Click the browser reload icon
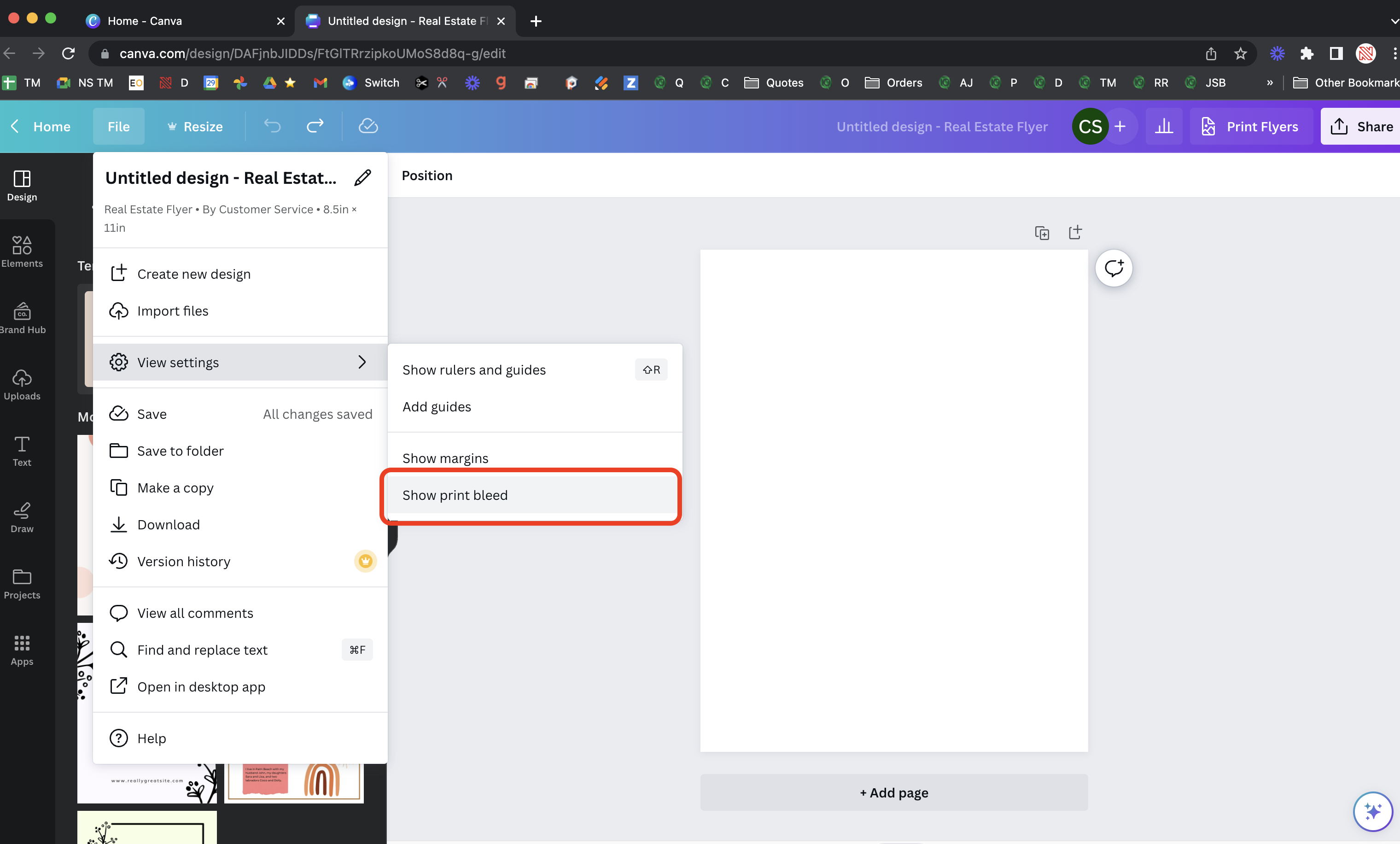 pos(69,53)
